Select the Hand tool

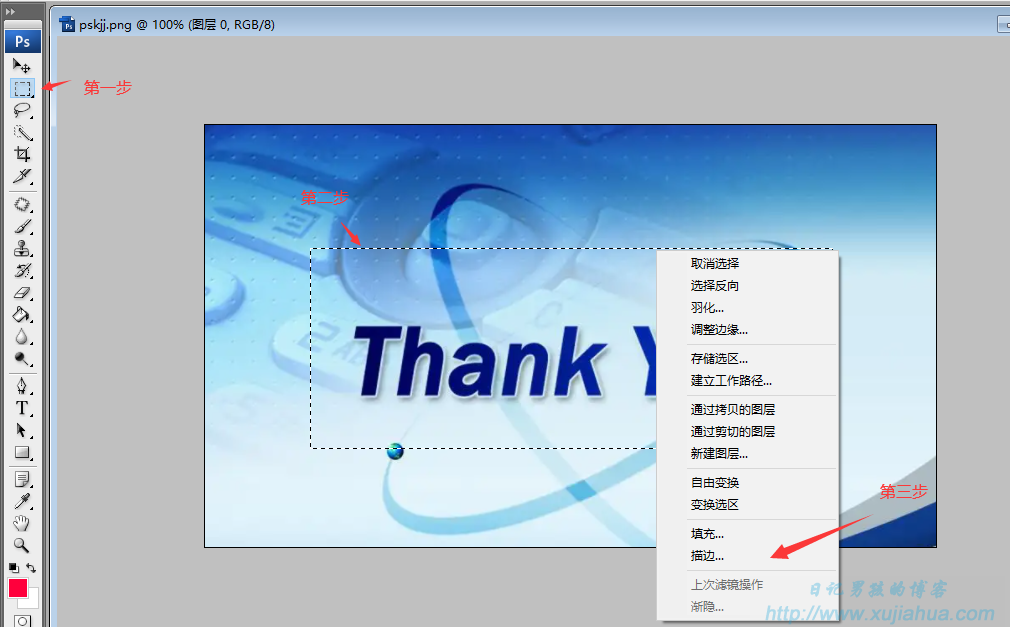point(22,523)
